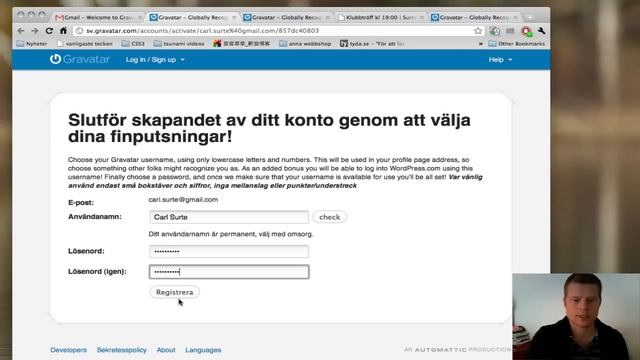
Task: Reload the page with the refresh icon
Action: [49, 31]
